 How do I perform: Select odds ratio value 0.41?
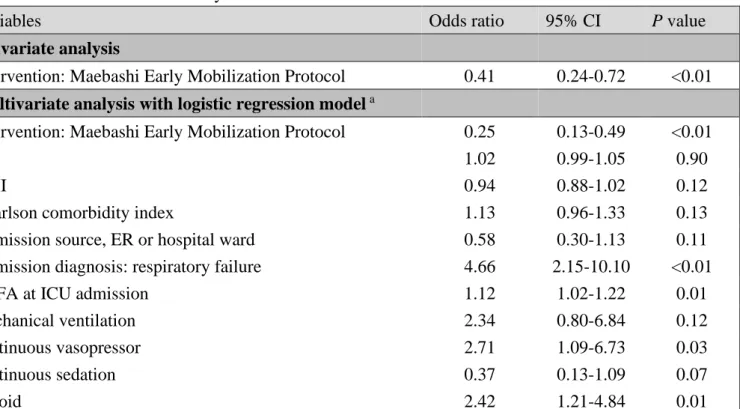coord(479,76)
